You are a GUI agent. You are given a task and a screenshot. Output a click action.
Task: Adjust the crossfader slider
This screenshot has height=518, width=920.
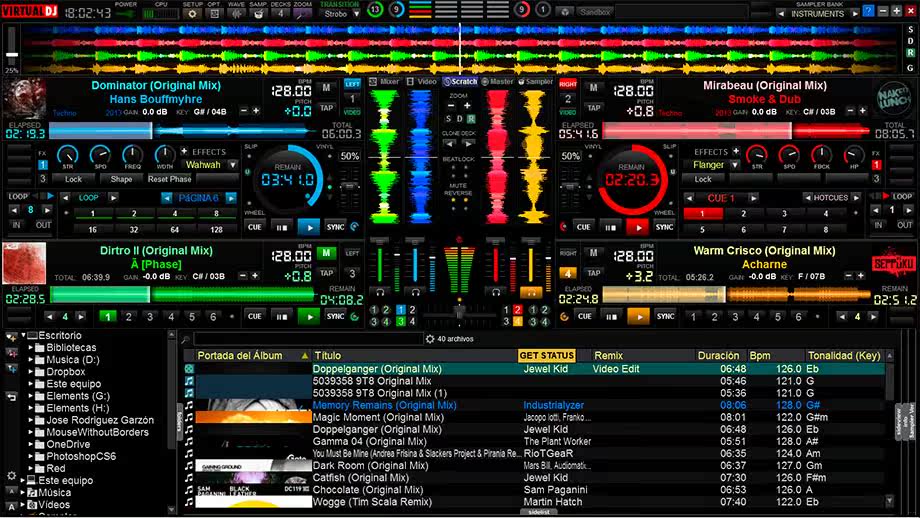pos(459,316)
